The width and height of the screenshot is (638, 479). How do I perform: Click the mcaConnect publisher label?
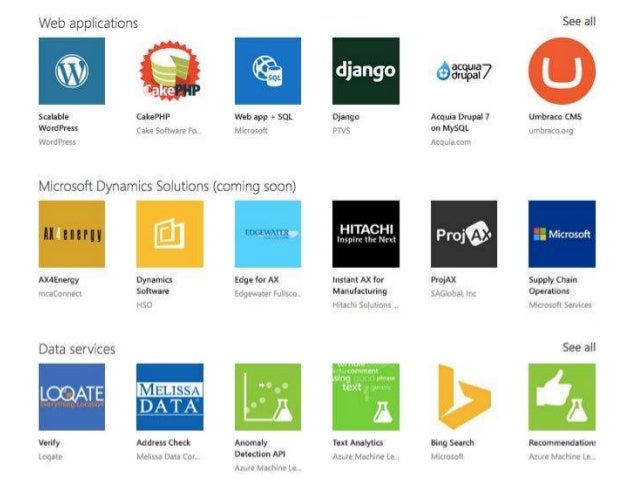point(60,293)
